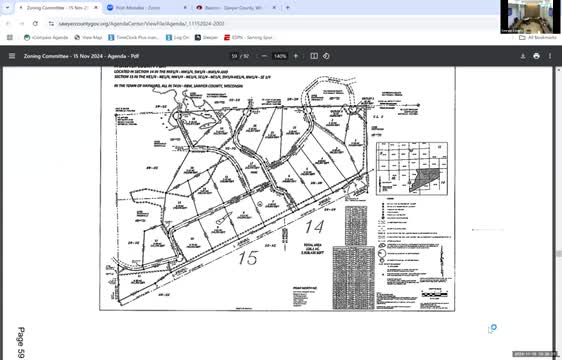Zoom in the PDF with plus button
The image size is (562, 360).
coord(296,56)
